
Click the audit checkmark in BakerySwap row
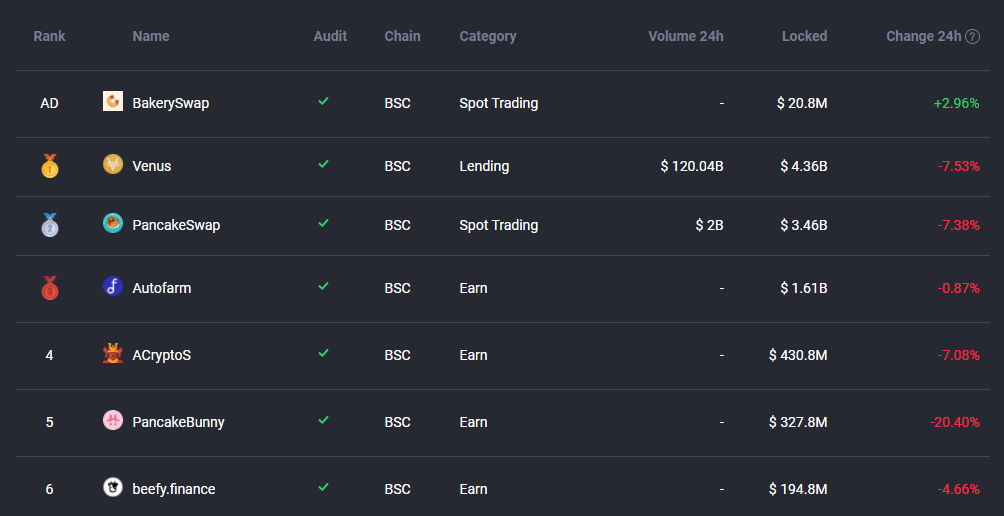click(x=323, y=101)
